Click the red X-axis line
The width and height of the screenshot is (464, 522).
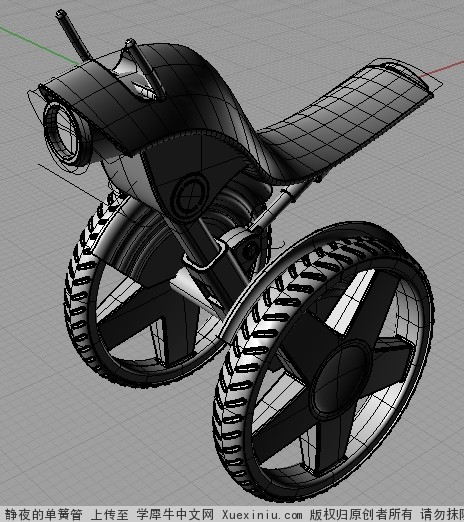coord(442,69)
